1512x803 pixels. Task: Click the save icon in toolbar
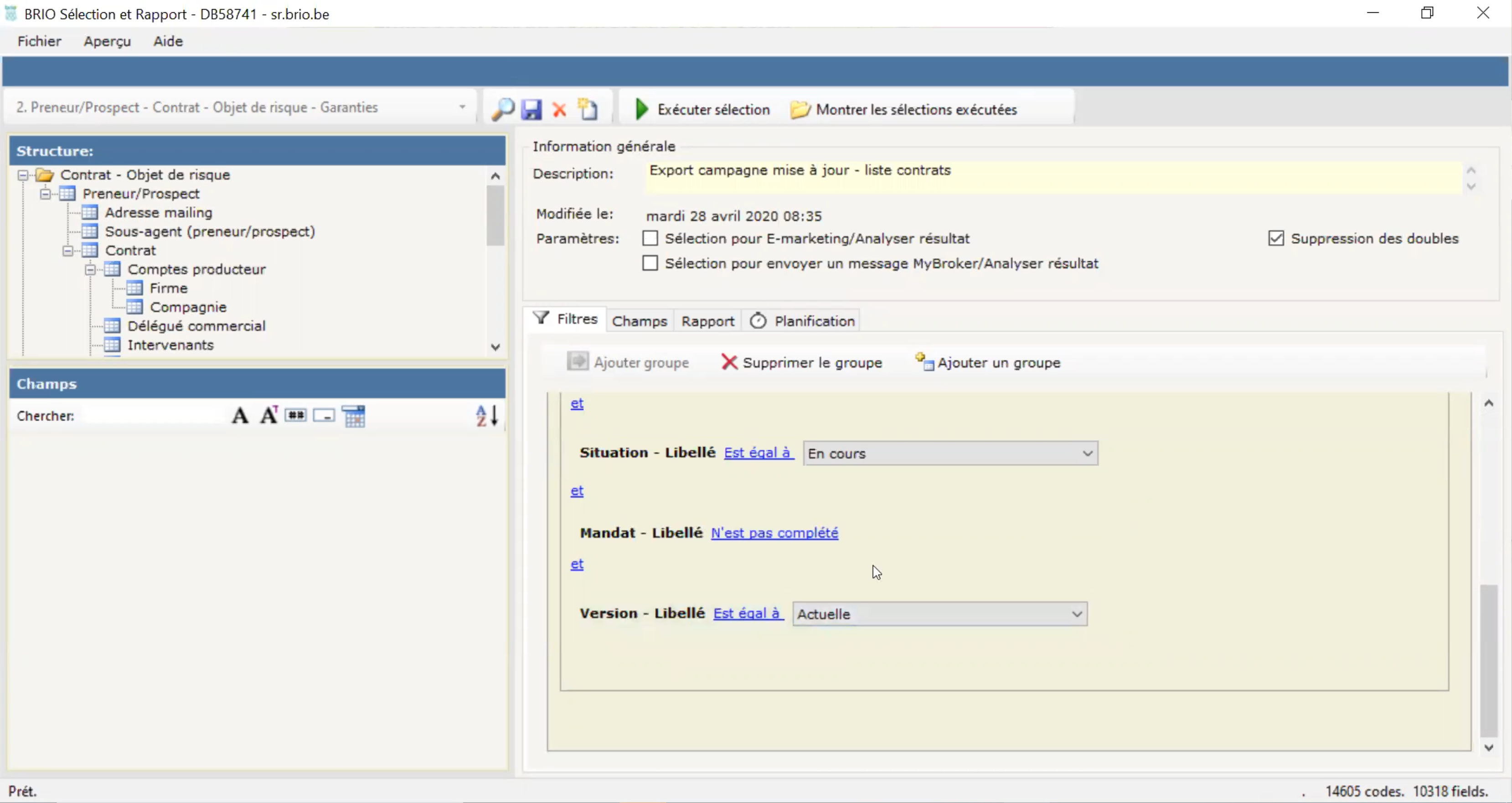531,109
